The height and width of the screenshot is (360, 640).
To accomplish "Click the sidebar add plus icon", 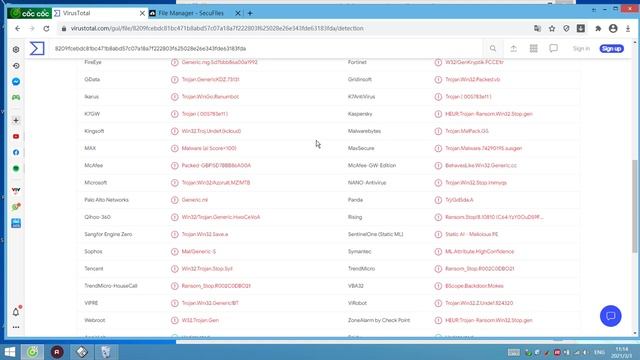I will point(16,120).
